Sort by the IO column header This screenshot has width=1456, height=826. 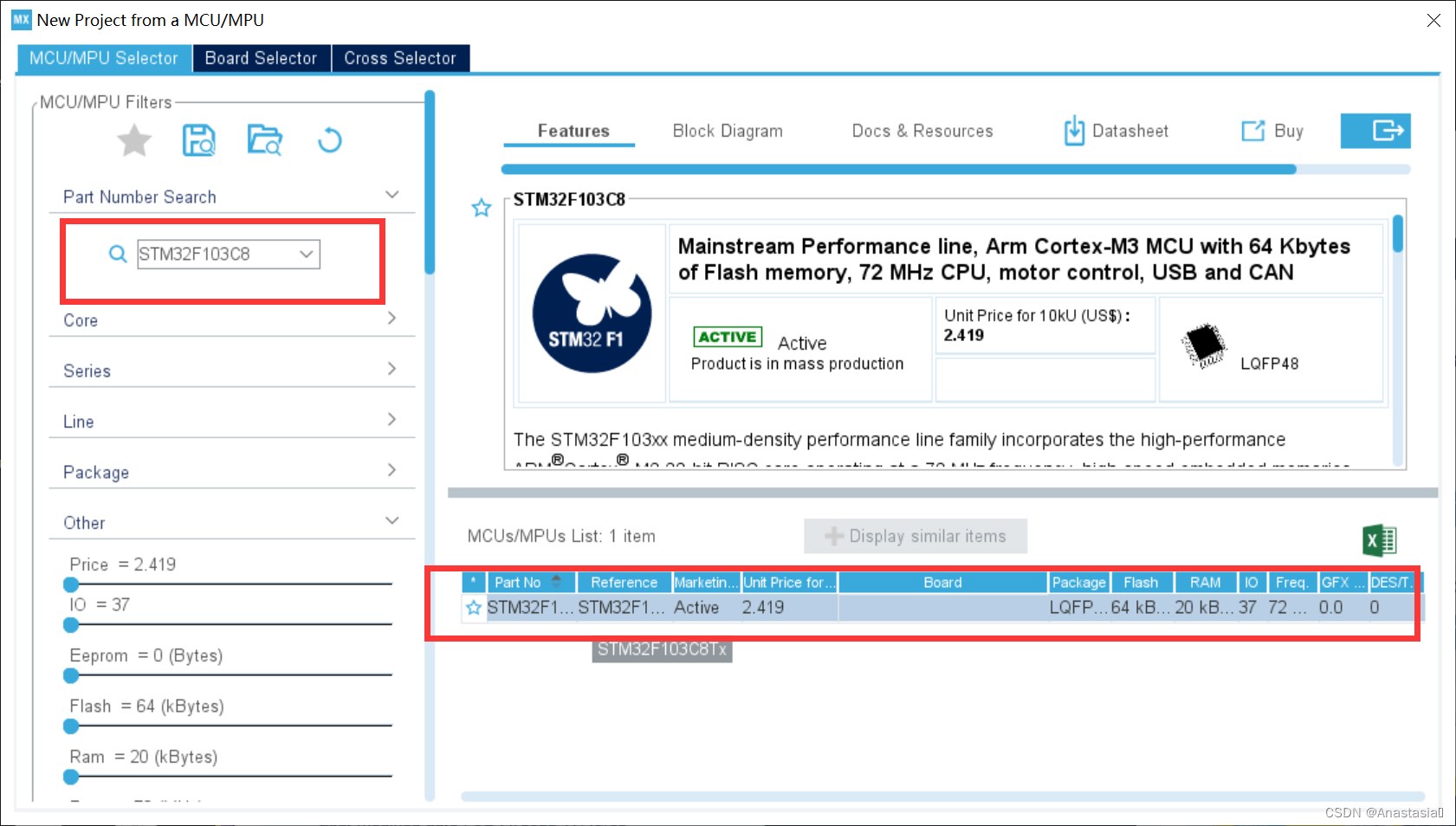[x=1252, y=583]
